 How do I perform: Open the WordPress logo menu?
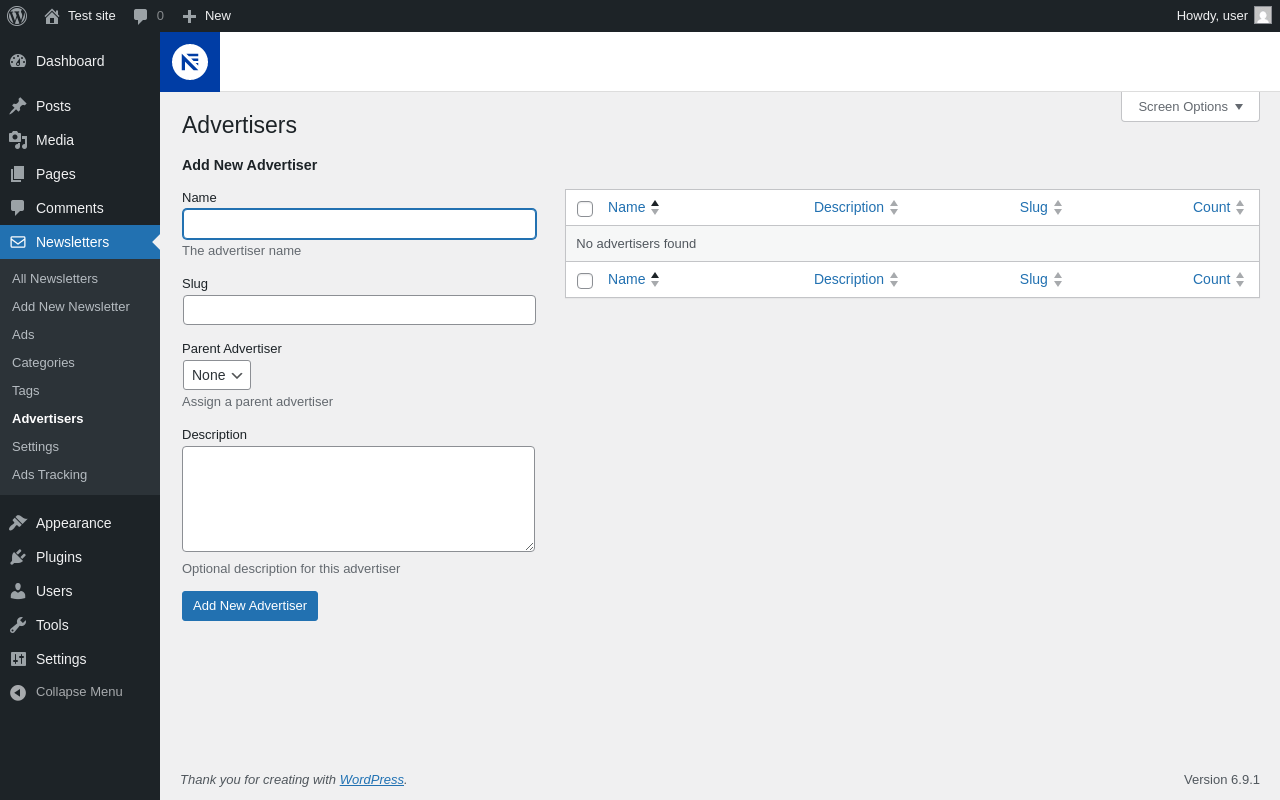click(17, 16)
